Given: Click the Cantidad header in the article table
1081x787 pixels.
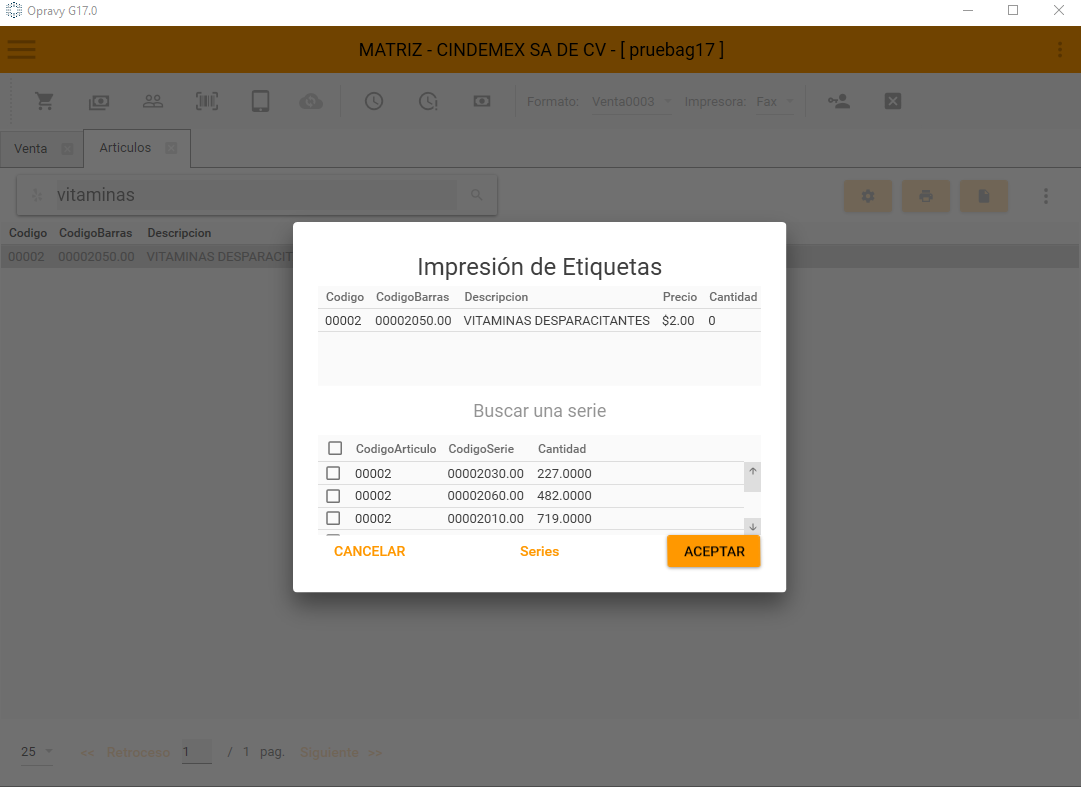Looking at the screenshot, I should tap(733, 297).
